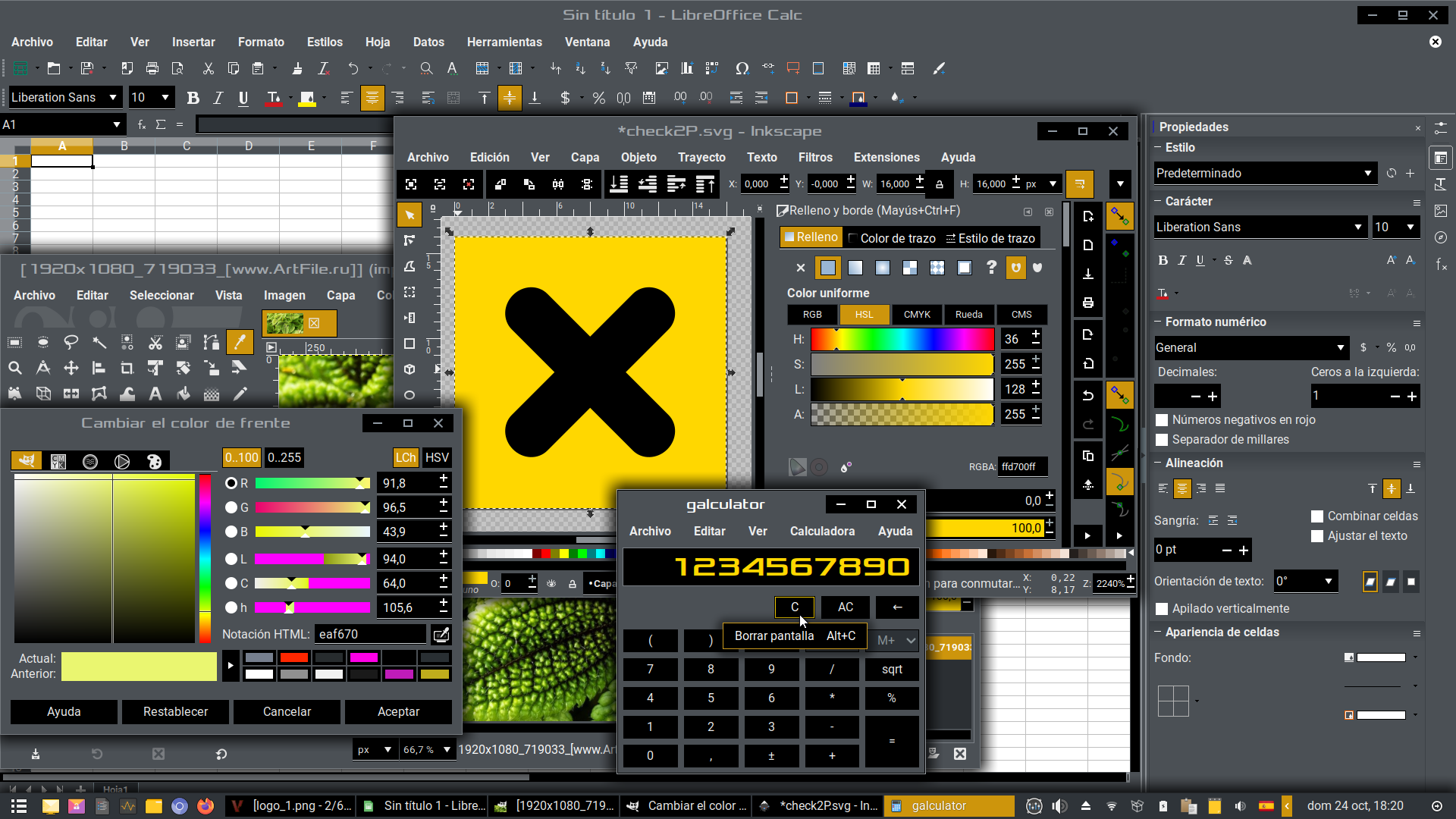This screenshot has height=819, width=1456.
Task: Open the applications menu in taskbar
Action: coord(19,806)
